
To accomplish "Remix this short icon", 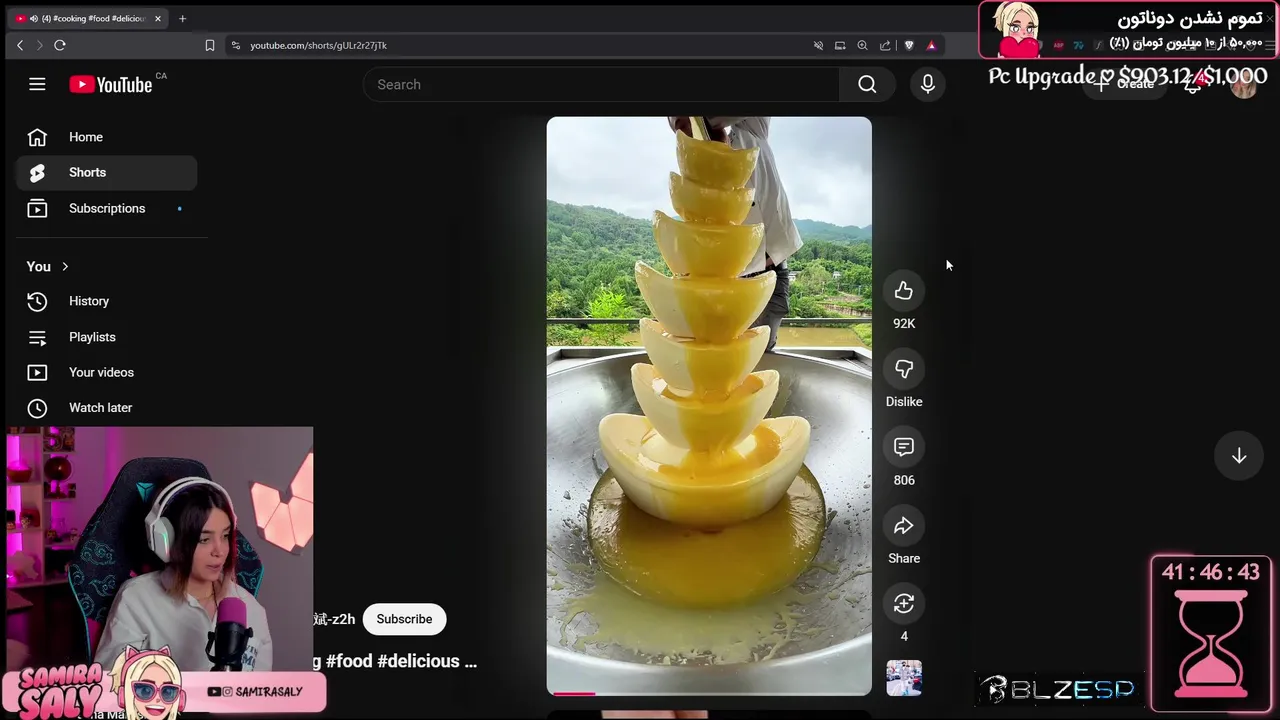I will click(904, 604).
